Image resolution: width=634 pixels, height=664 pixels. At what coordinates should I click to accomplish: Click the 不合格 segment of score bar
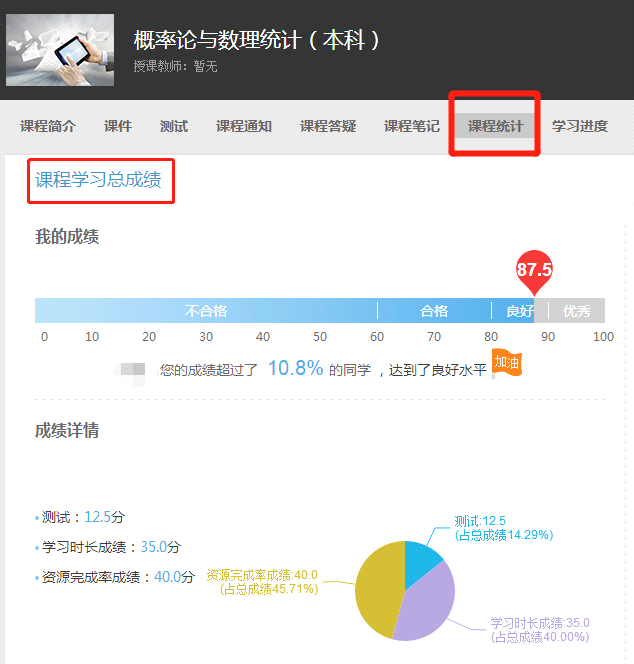pos(206,311)
